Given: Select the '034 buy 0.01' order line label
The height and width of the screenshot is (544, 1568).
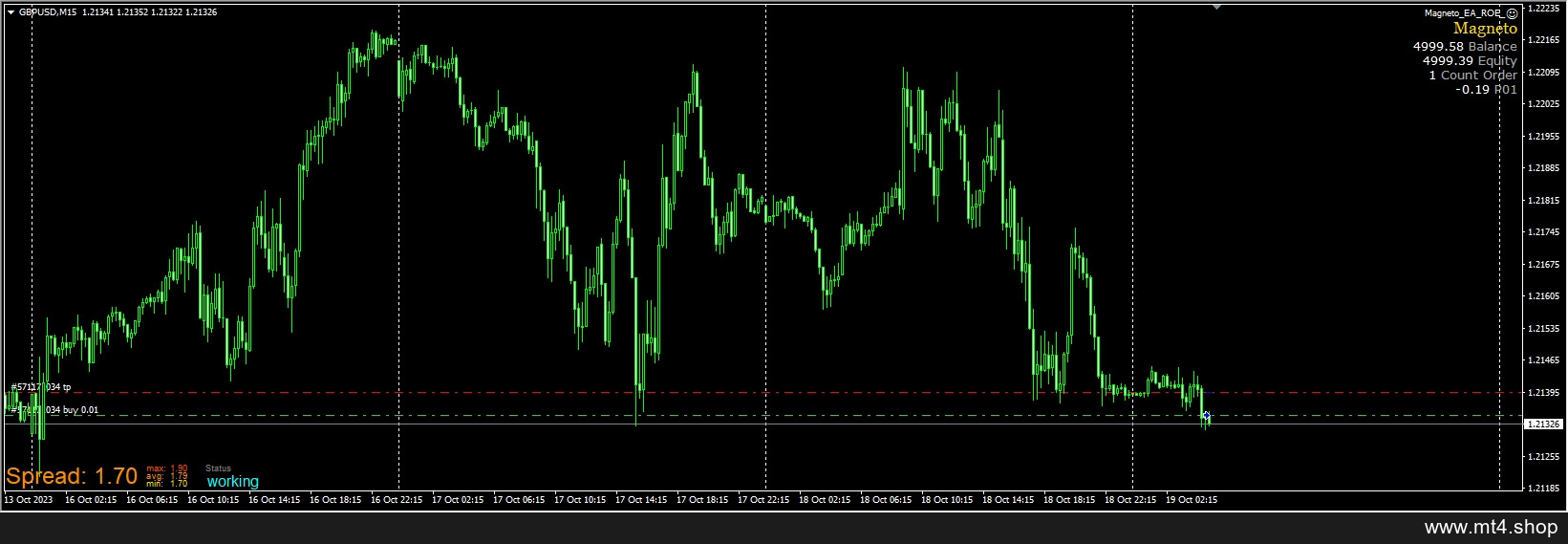Looking at the screenshot, I should point(53,410).
